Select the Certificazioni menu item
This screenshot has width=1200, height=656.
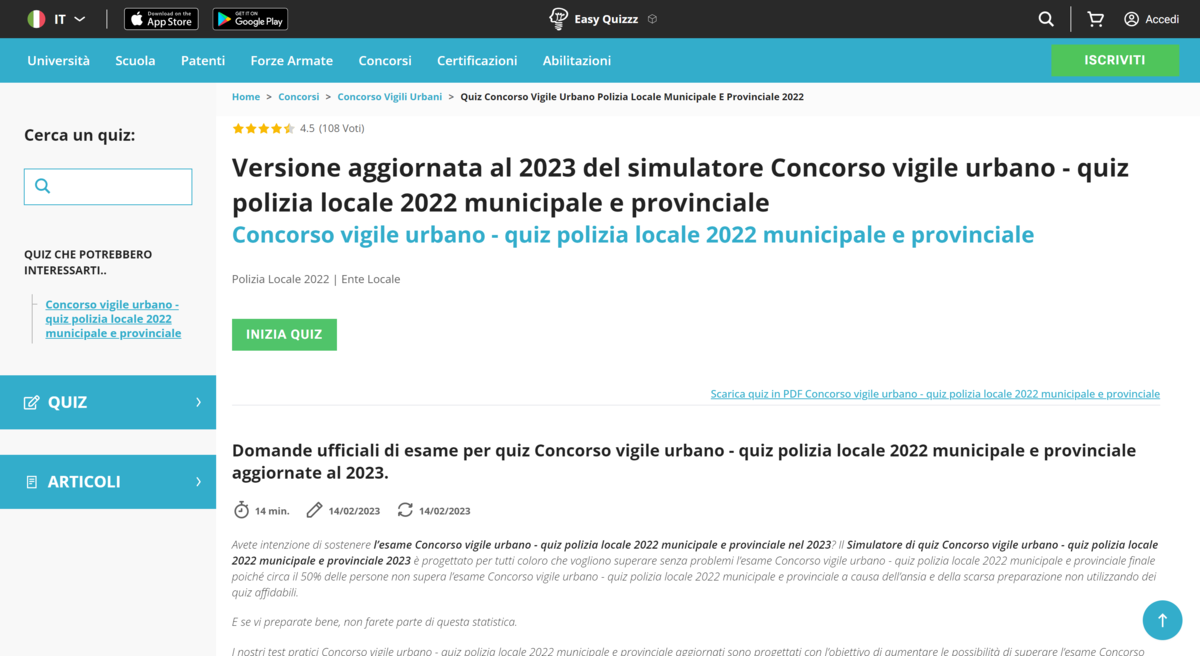477,61
